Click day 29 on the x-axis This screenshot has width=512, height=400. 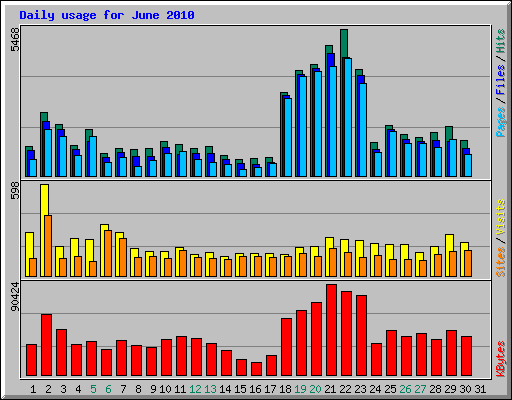[x=450, y=389]
